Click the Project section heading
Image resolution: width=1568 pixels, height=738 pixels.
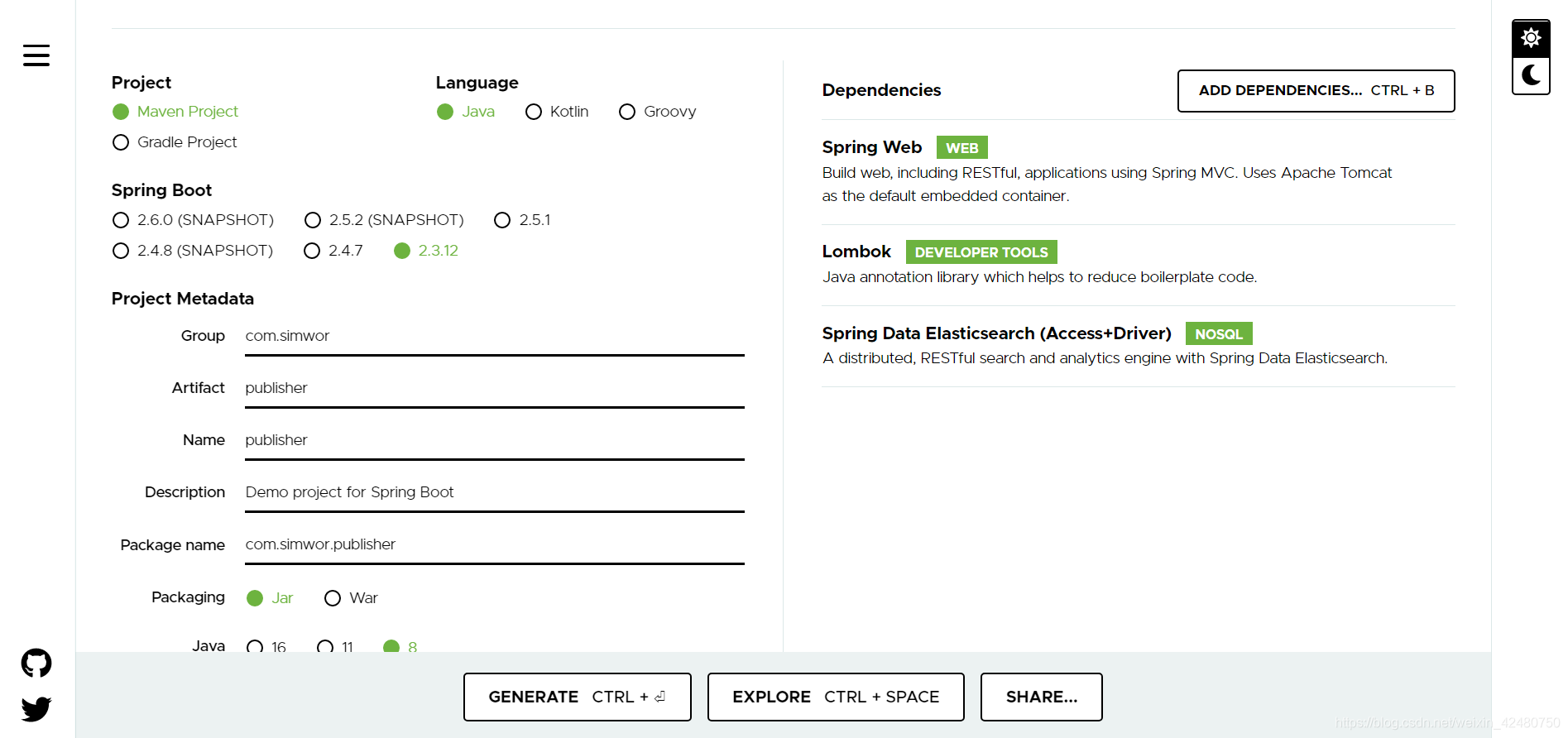coord(141,83)
